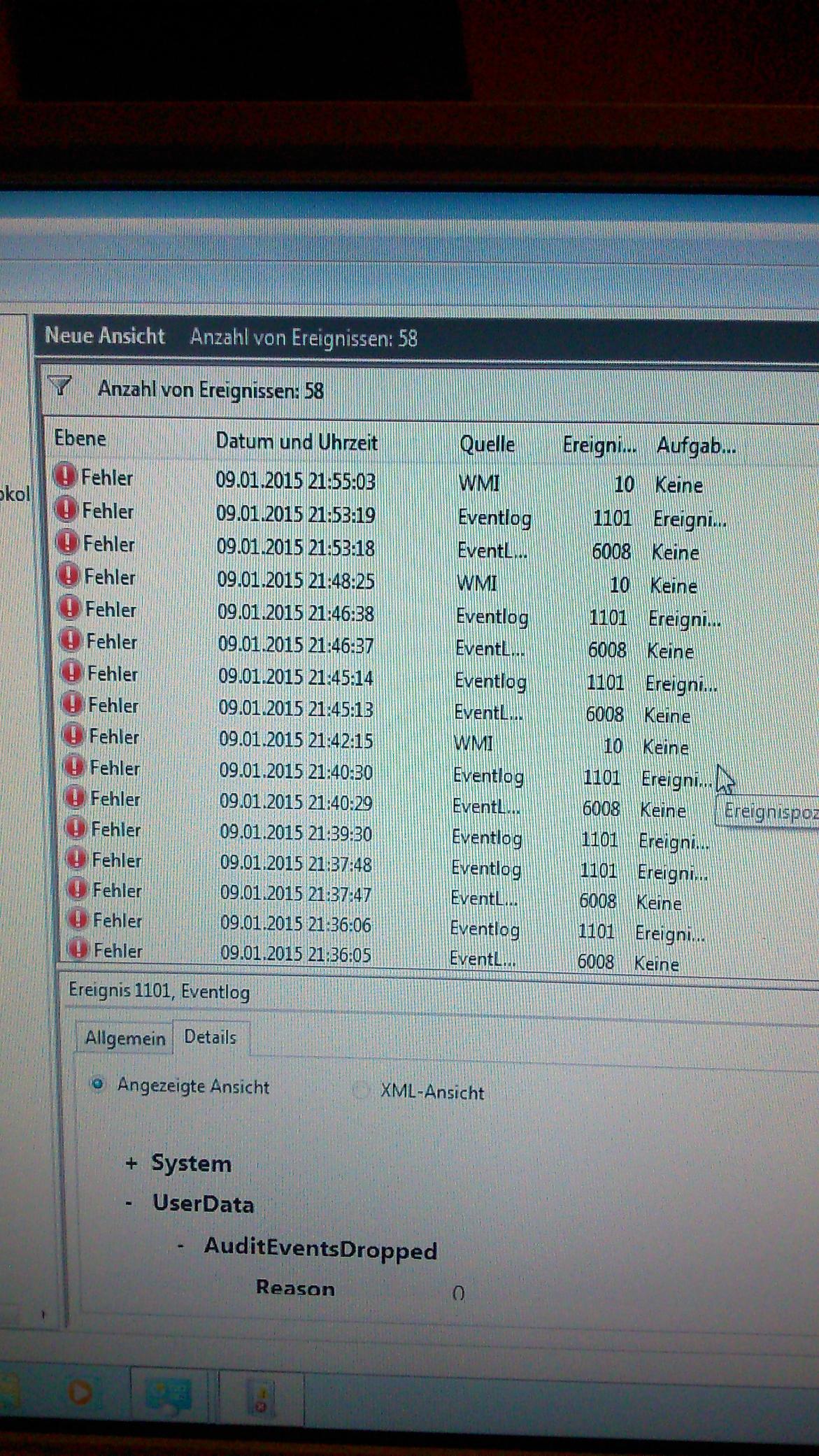Click error icon of the 21:48:25 event
This screenshot has height=1456, width=819.
pos(69,576)
